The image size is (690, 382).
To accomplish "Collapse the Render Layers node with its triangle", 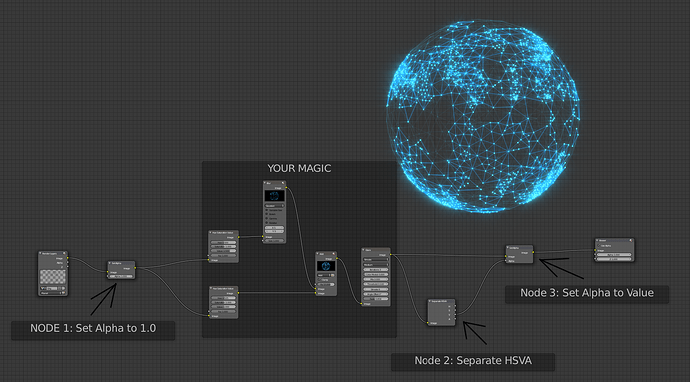I will (40, 253).
